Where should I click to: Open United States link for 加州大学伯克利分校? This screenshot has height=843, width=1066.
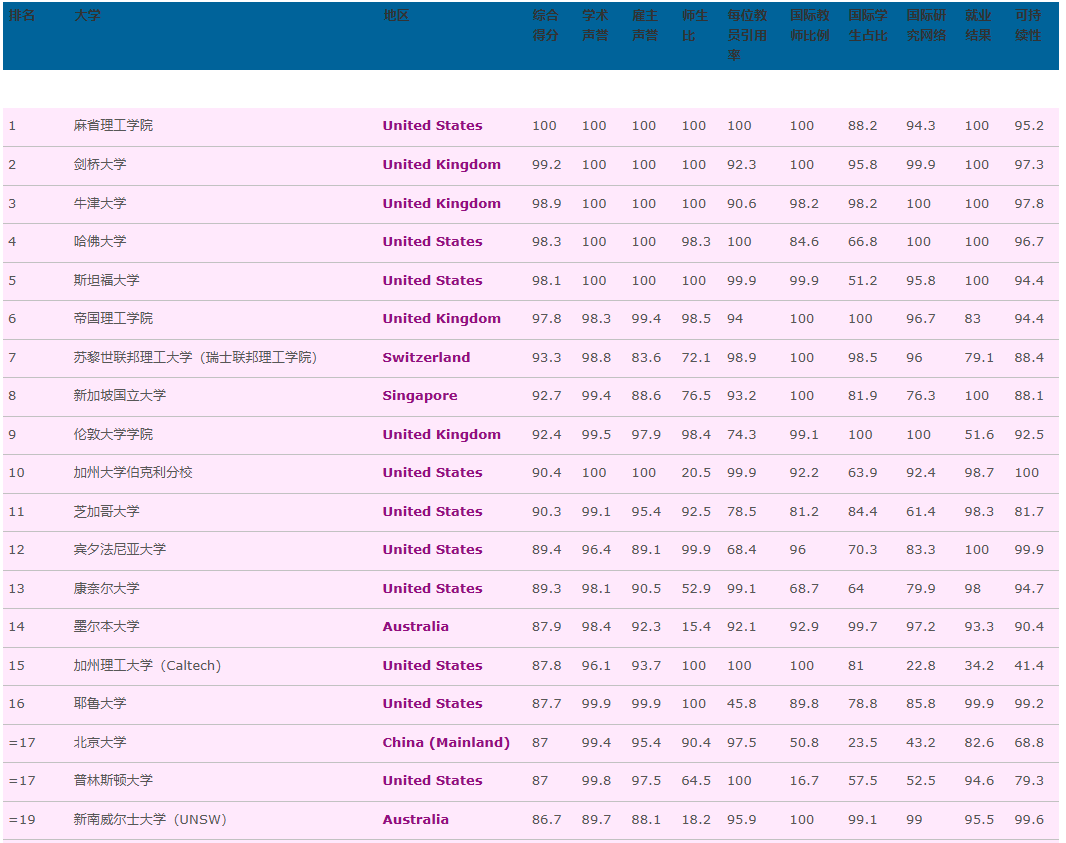tap(432, 472)
